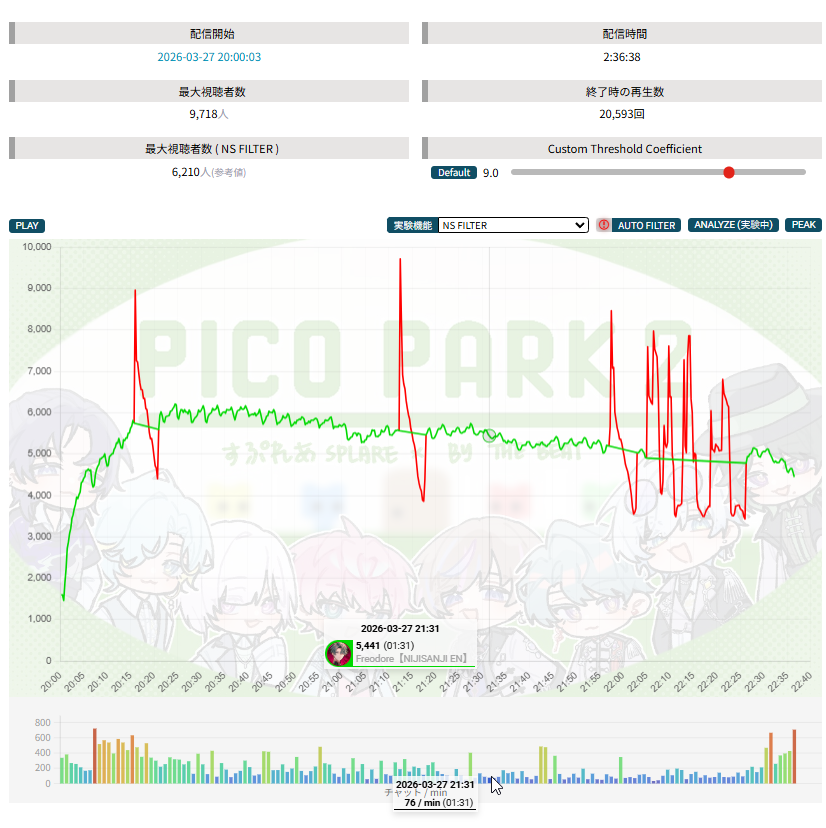Screen dimensions: 826x828
Task: Click the 実験機能 label button
Action: (x=412, y=225)
